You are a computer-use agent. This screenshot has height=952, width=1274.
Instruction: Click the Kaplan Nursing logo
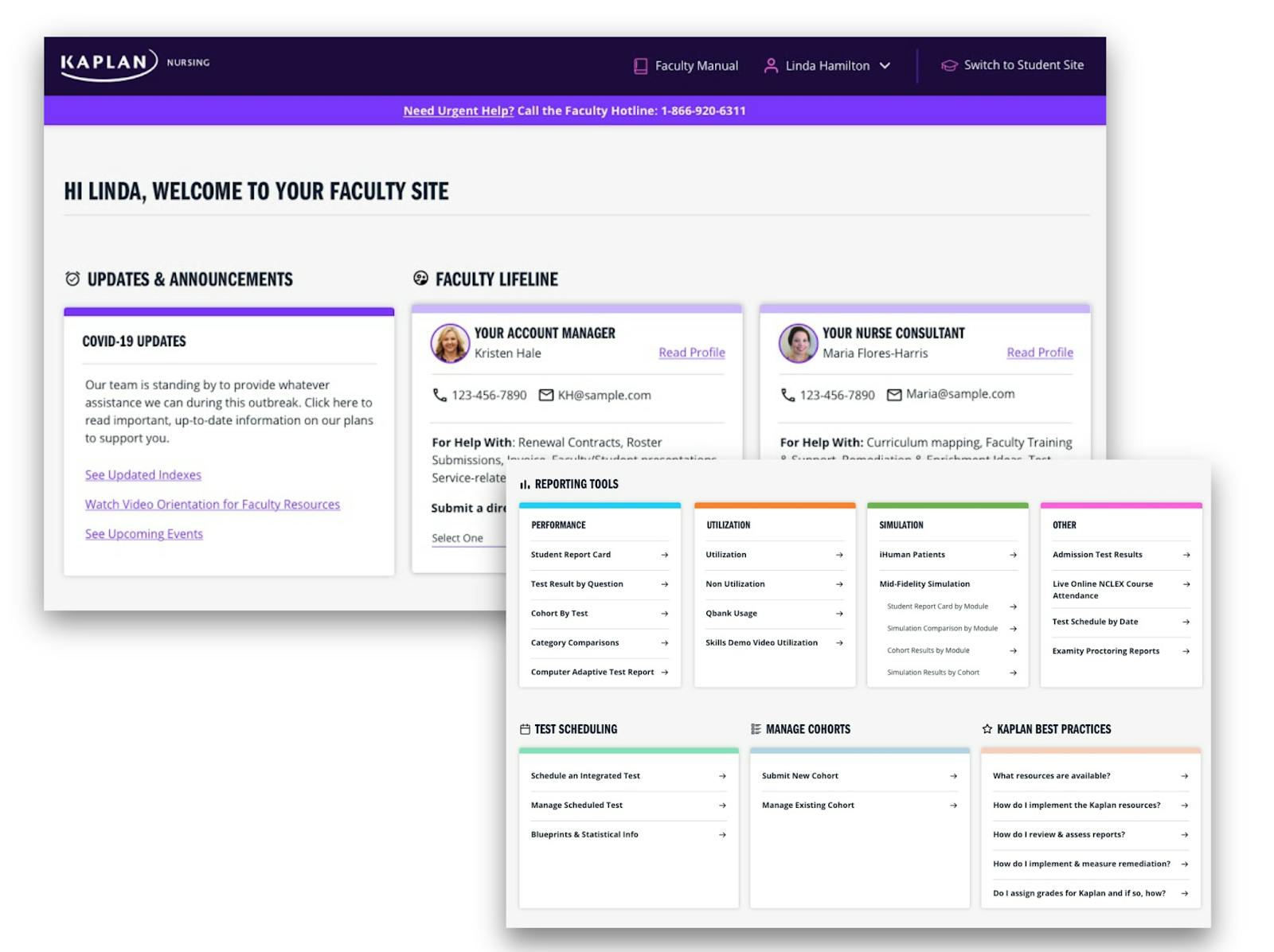135,64
